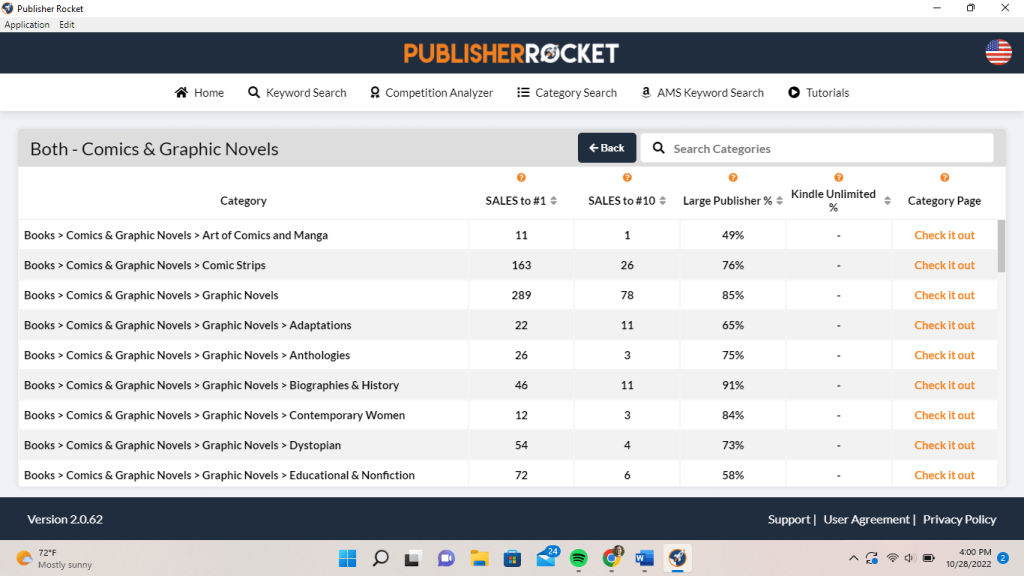1024x576 pixels.
Task: Open Windows taskbar search
Action: coord(380,558)
